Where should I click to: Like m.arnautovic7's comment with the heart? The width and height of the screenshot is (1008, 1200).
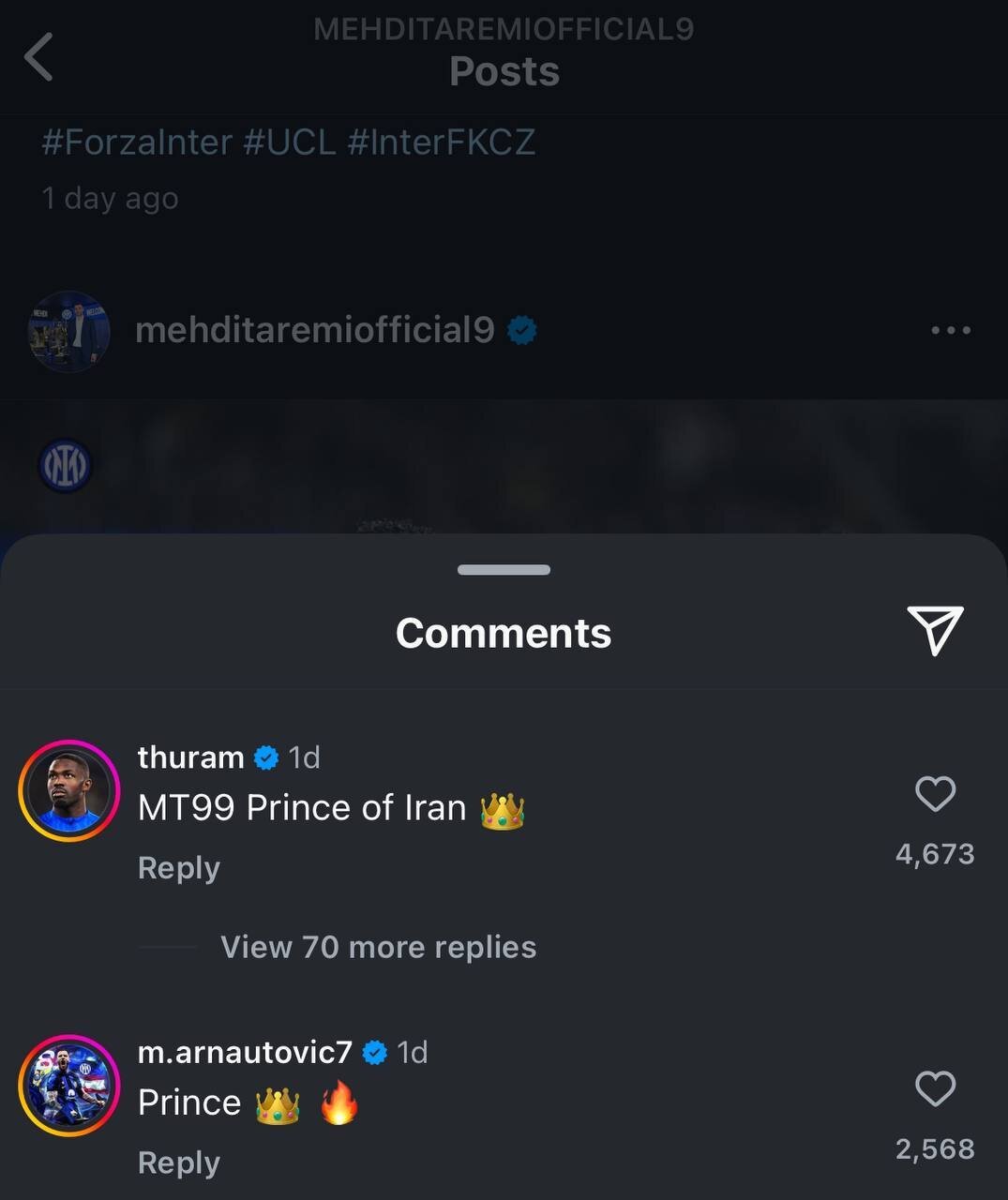click(935, 1088)
